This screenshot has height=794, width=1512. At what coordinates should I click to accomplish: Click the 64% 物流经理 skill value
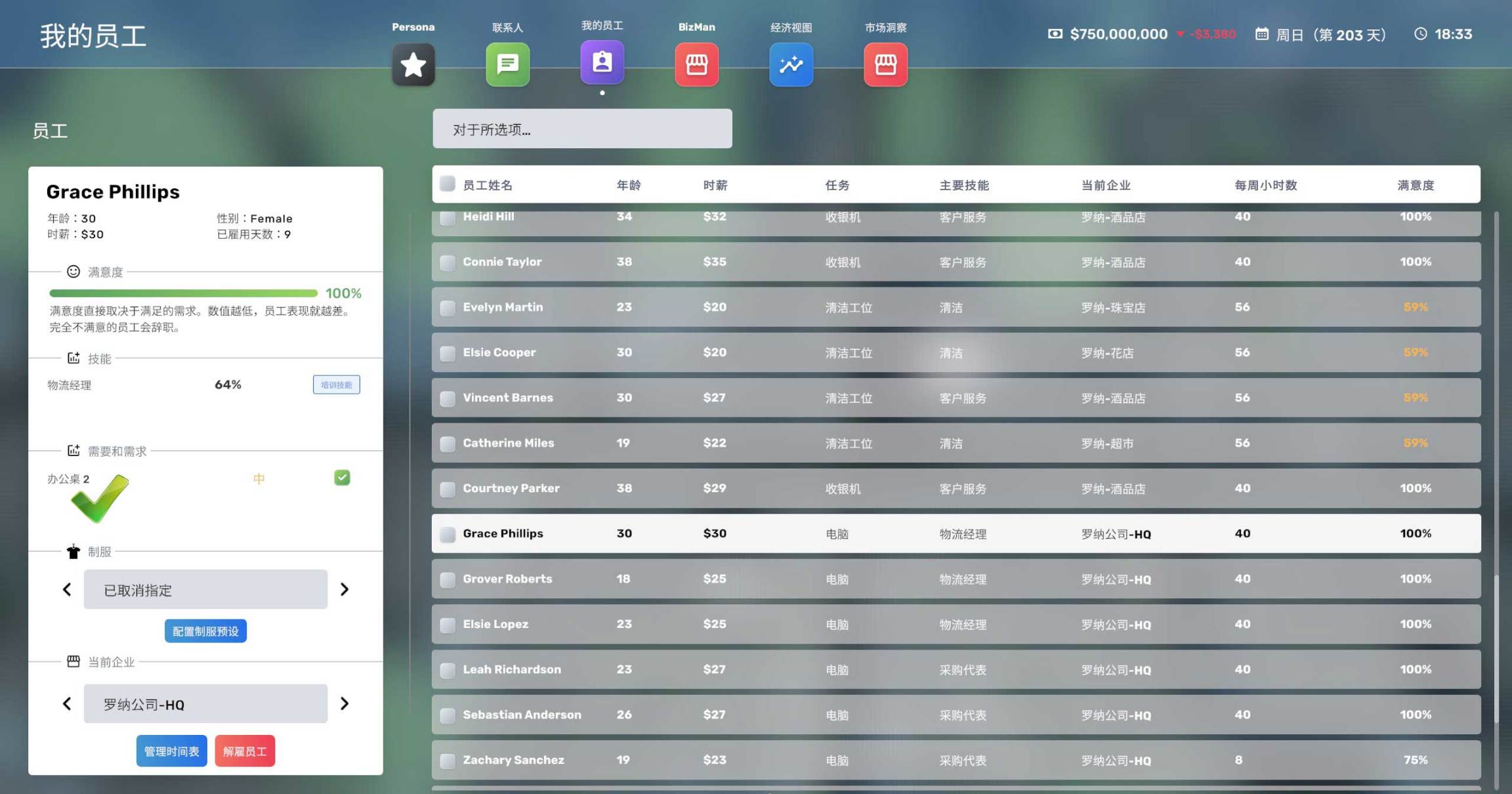point(228,385)
